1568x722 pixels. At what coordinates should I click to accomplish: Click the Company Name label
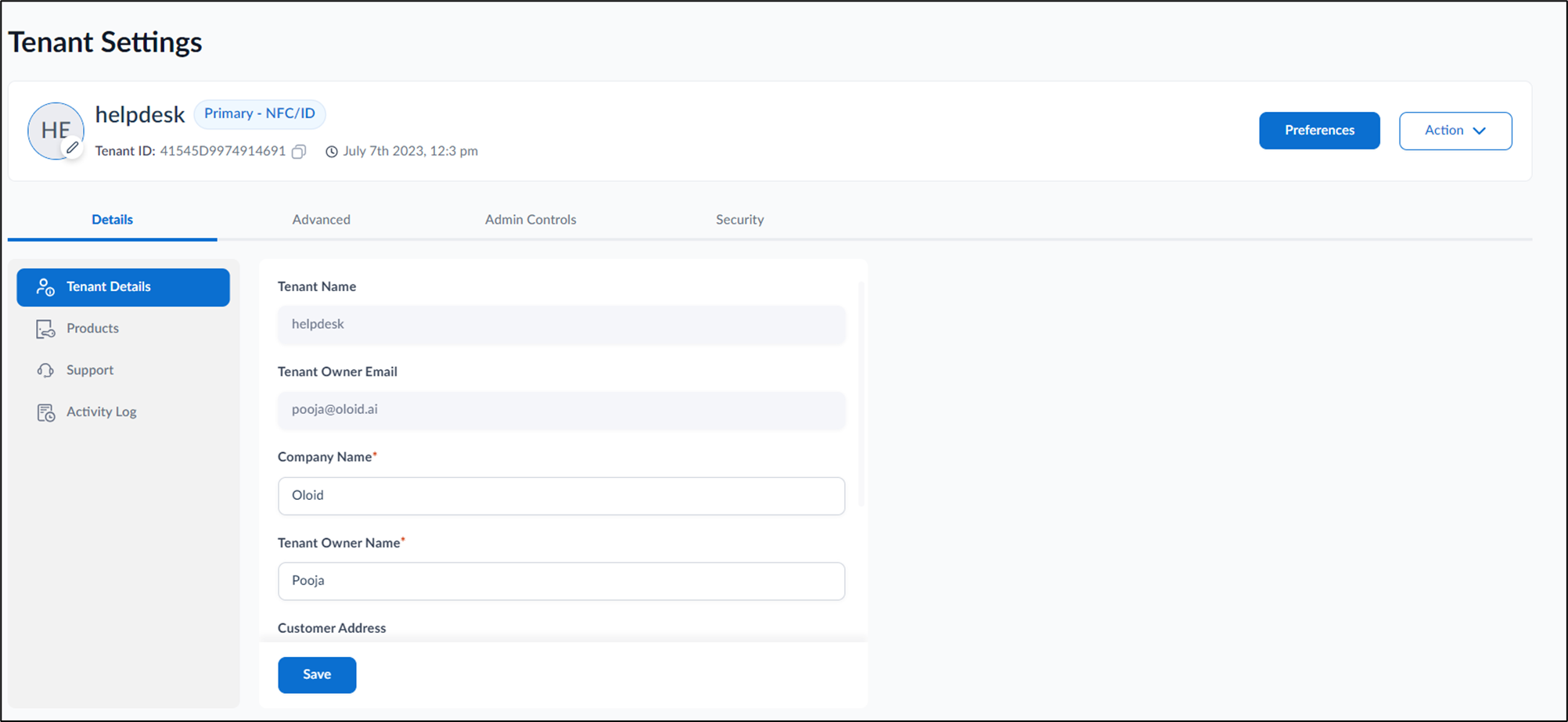(325, 457)
